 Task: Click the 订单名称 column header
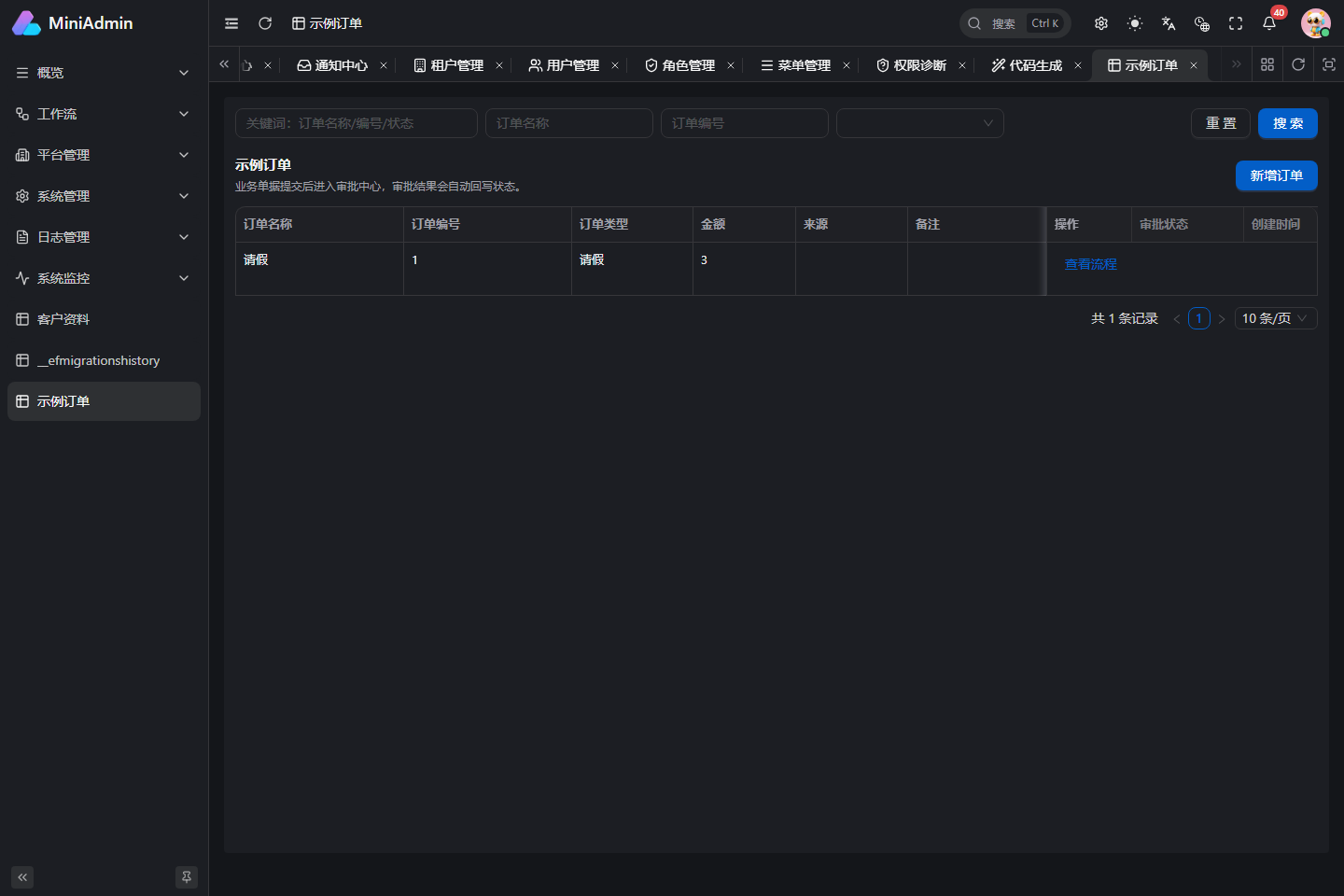319,224
